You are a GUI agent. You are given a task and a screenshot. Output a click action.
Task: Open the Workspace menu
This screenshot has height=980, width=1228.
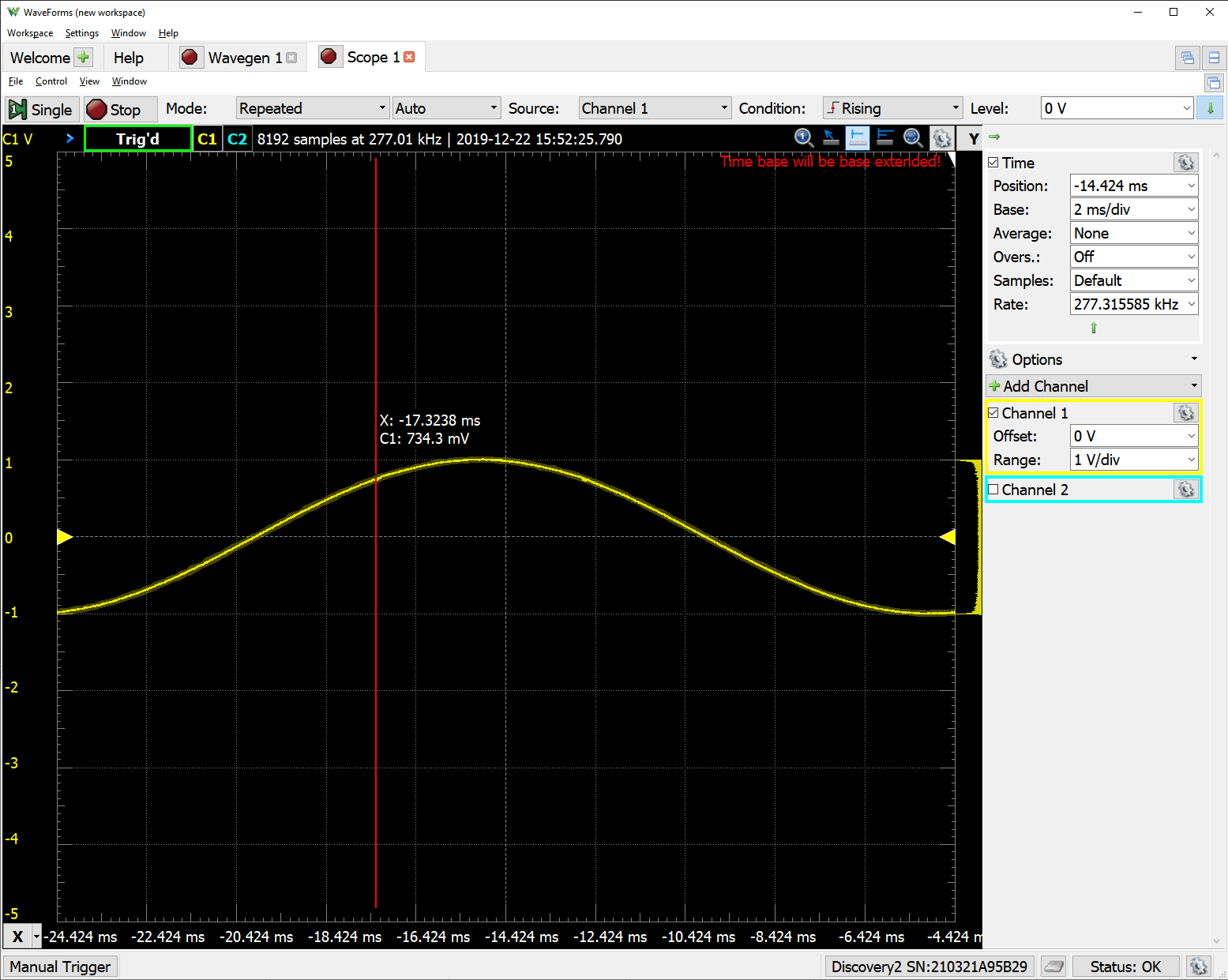click(30, 33)
